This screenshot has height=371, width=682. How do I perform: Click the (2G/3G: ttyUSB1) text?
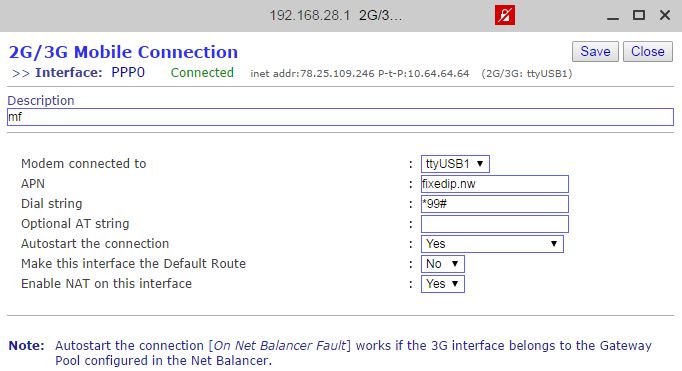pyautogui.click(x=527, y=74)
